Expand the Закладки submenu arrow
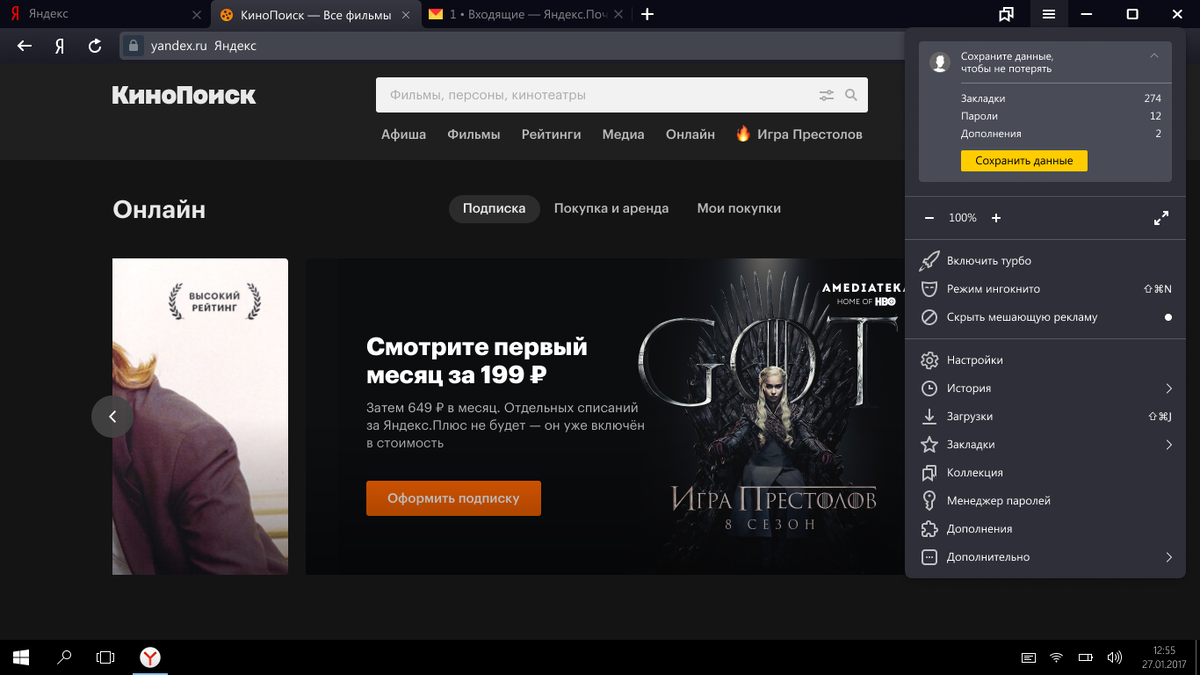 [1168, 444]
